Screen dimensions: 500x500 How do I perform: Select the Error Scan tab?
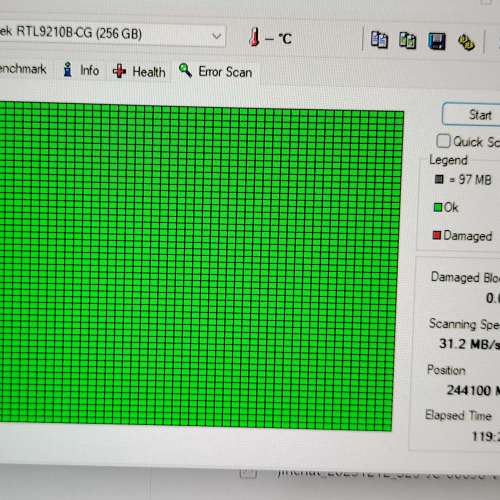[216, 71]
